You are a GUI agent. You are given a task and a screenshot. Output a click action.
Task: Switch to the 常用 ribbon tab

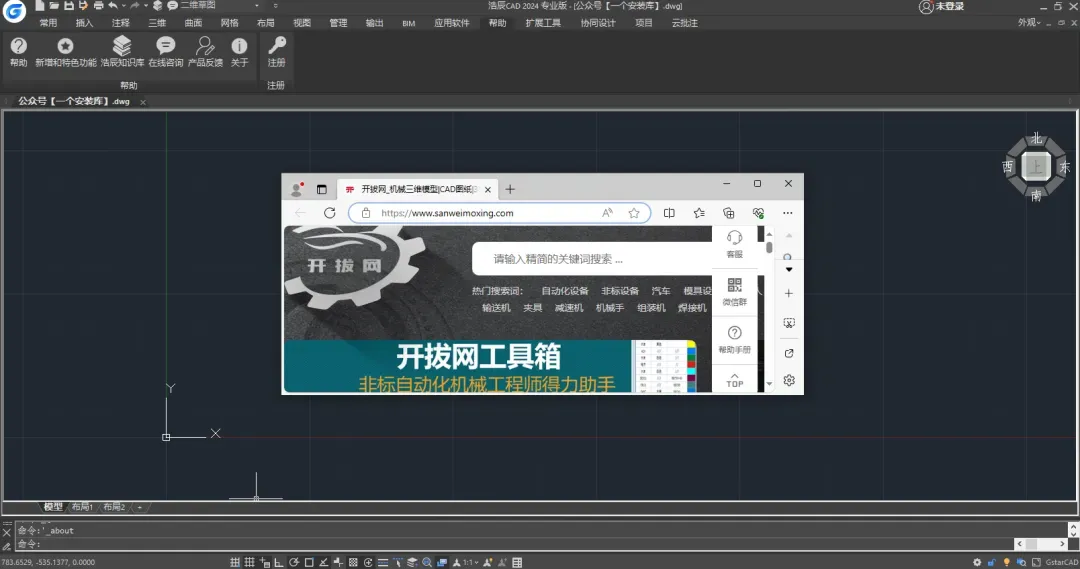[48, 23]
